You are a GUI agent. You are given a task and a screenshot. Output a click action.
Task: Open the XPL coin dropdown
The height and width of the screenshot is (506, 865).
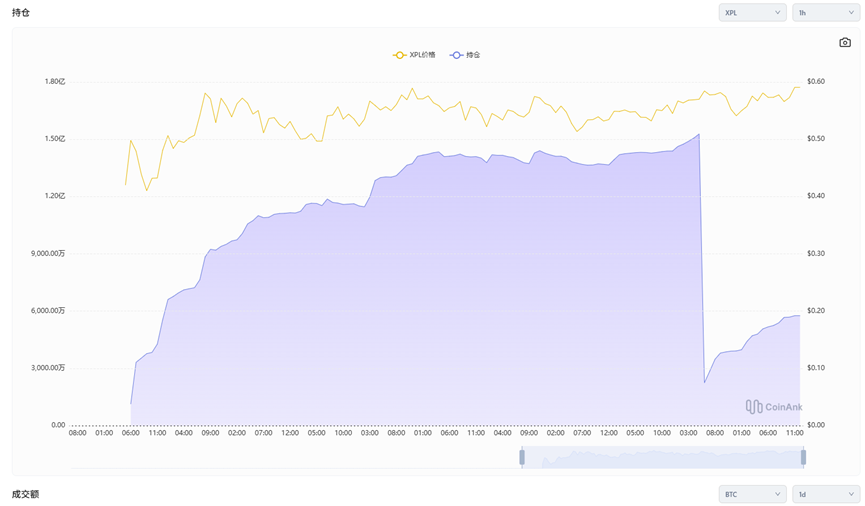[751, 13]
